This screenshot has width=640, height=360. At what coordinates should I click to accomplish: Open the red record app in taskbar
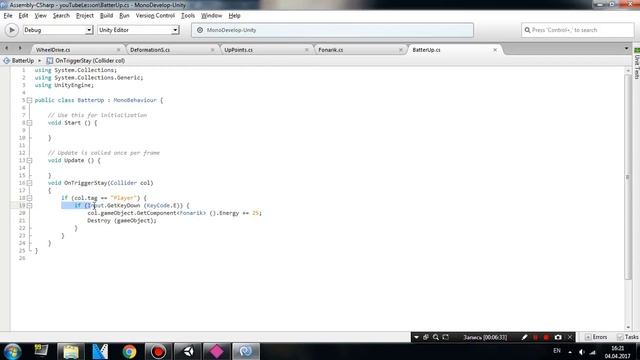(158, 351)
